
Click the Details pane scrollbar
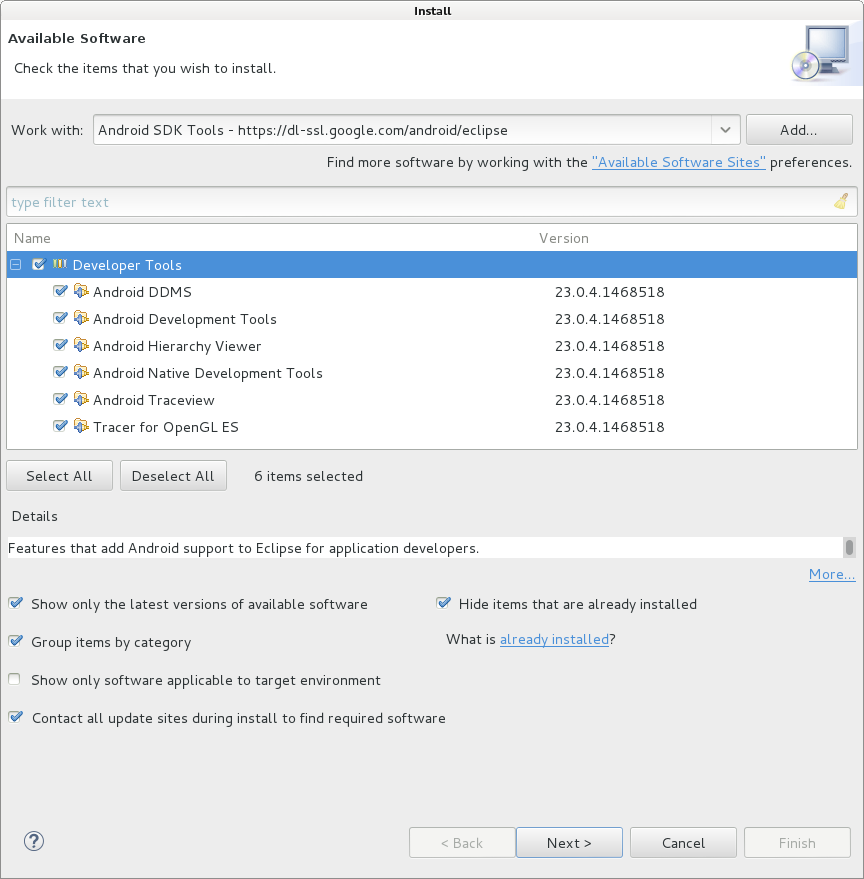(x=849, y=548)
